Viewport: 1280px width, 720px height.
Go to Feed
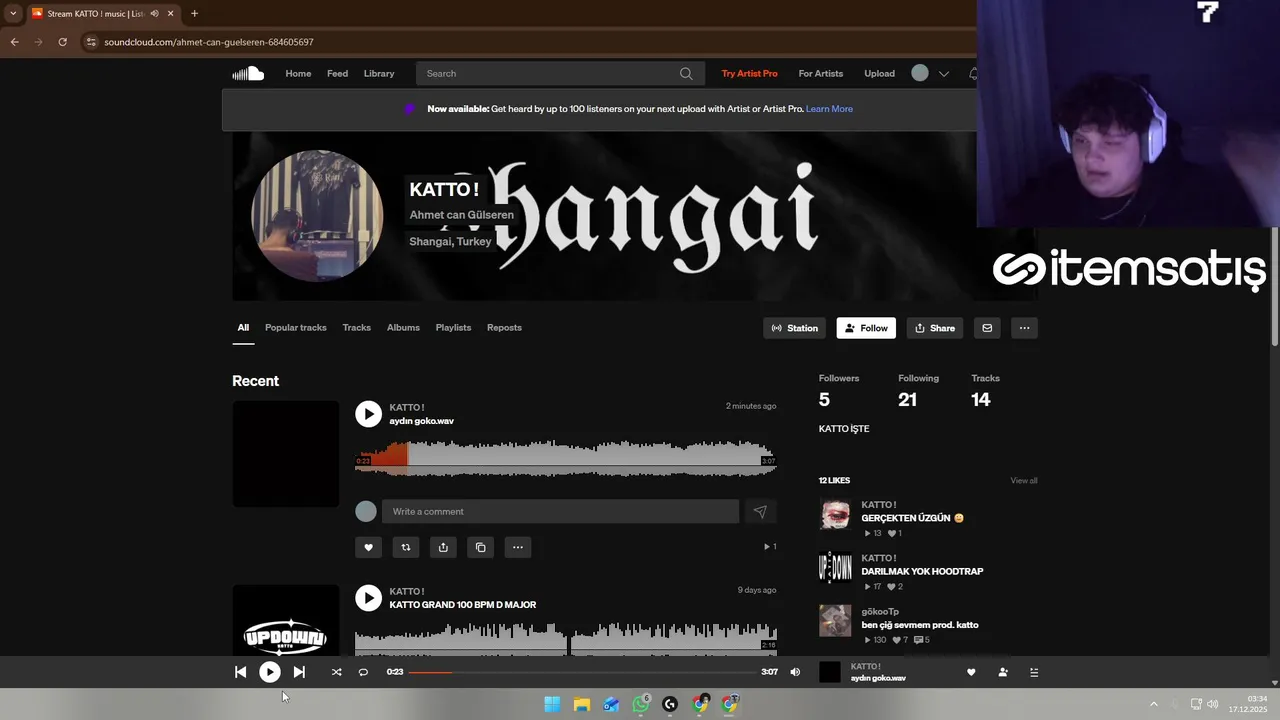(x=337, y=73)
